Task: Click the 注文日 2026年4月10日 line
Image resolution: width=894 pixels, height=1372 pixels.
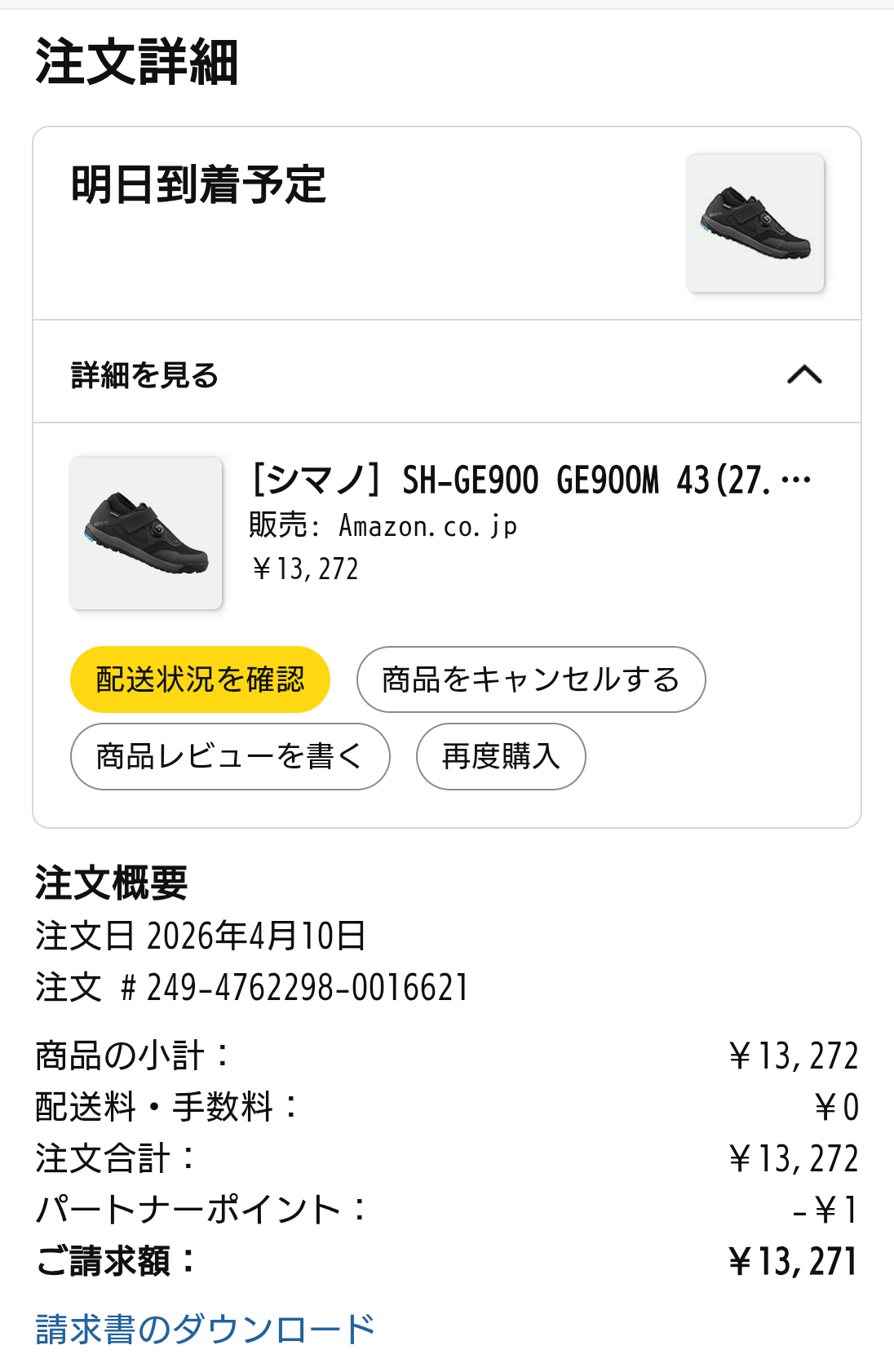Action: coord(201,936)
